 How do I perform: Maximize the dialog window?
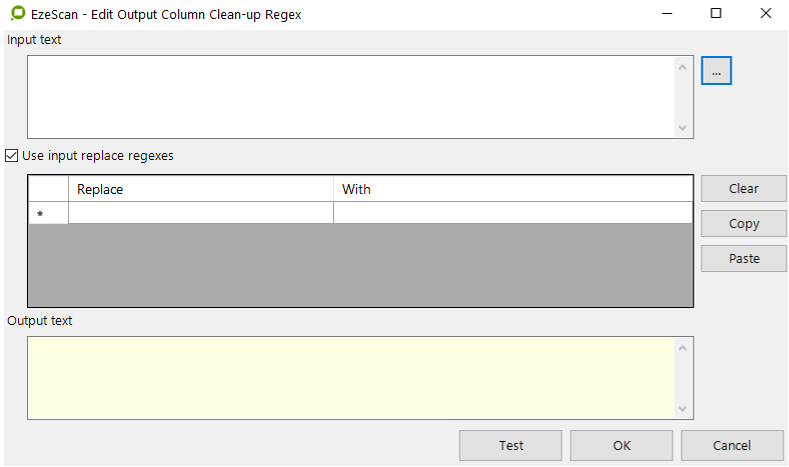(x=715, y=14)
